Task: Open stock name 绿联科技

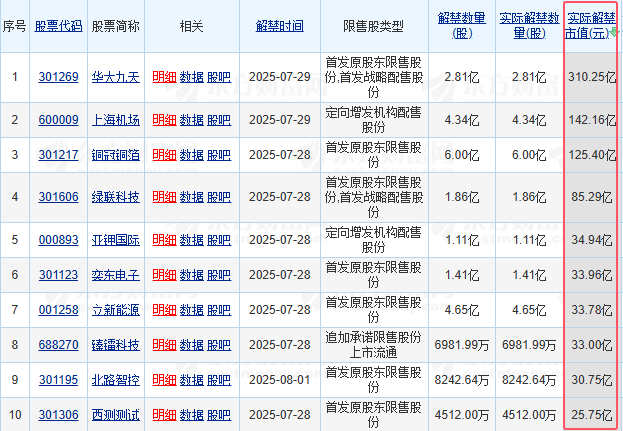Action: click(116, 197)
